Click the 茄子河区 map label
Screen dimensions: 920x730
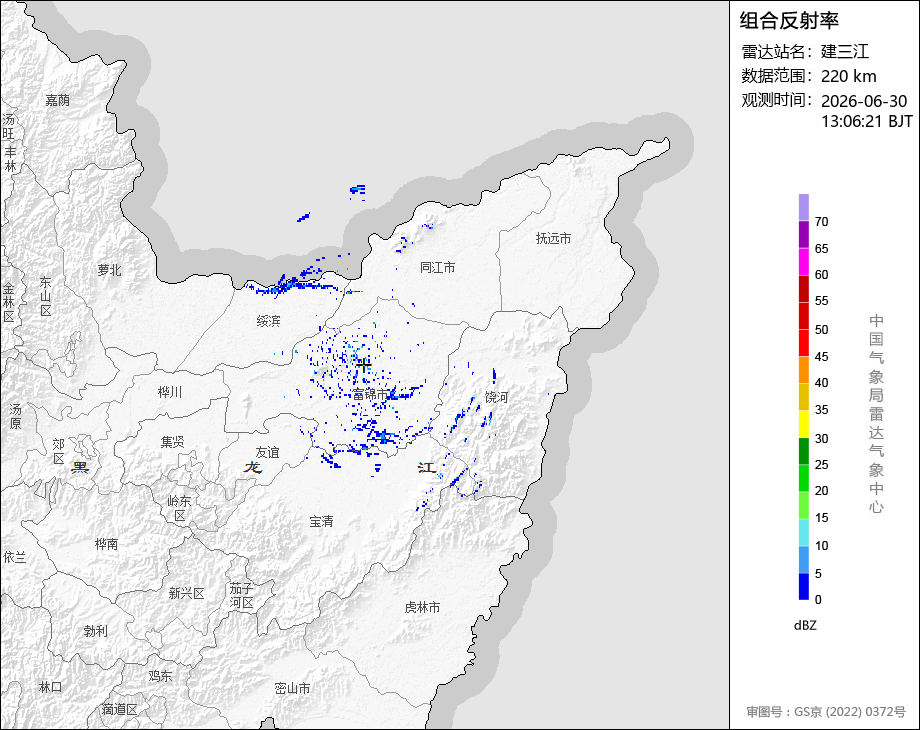point(241,596)
